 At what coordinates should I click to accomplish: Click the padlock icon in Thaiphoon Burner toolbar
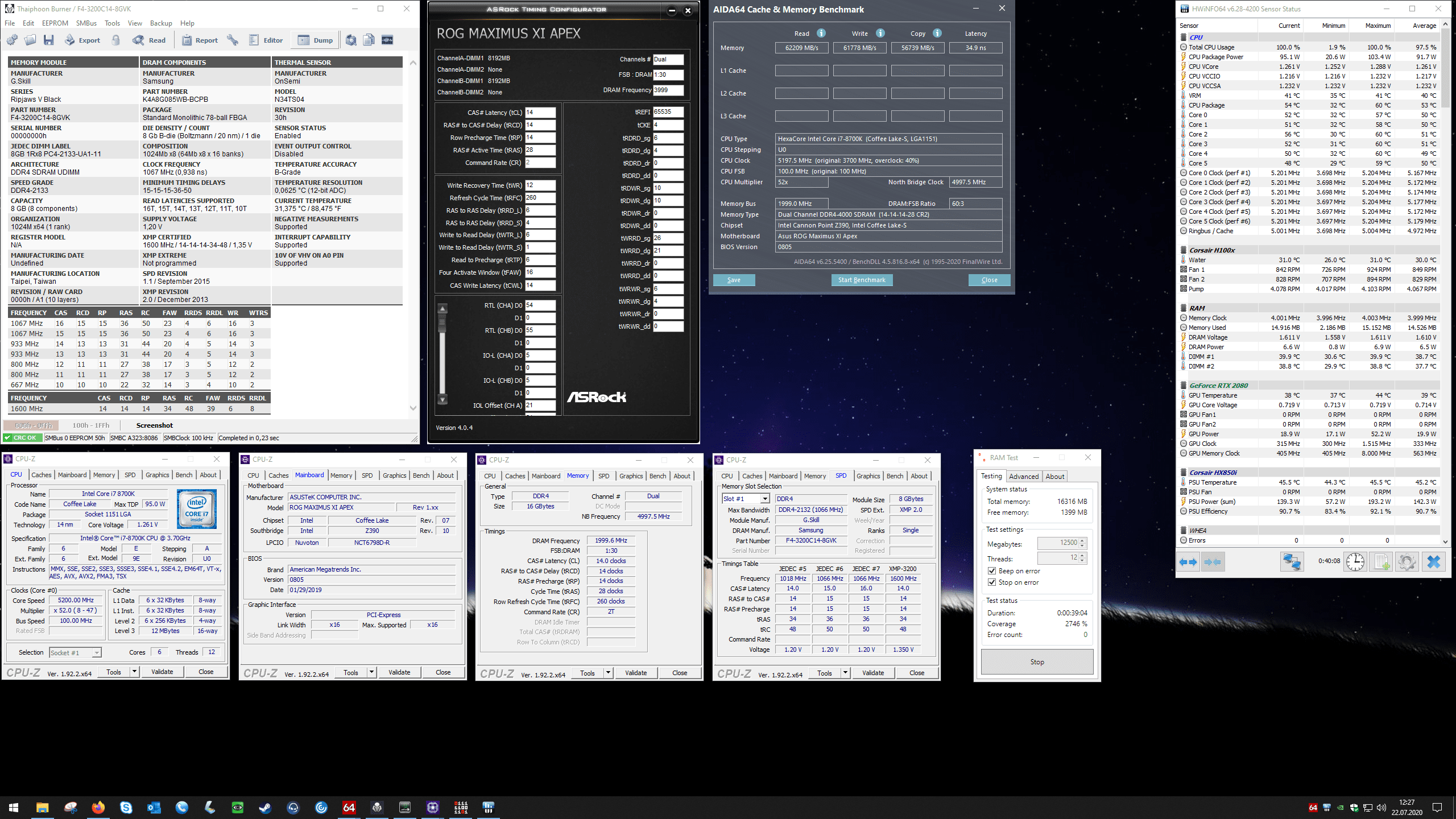(x=116, y=40)
